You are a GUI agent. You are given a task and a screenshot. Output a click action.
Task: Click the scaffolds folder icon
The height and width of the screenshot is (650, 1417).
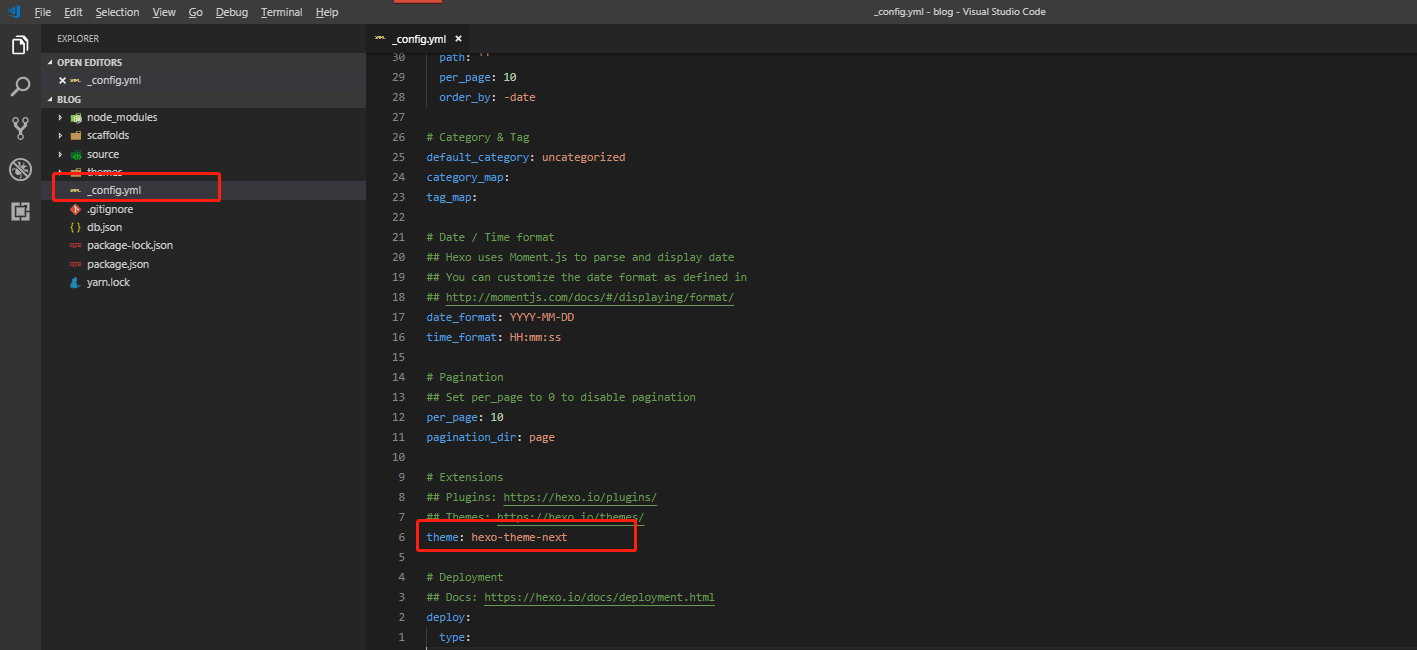[76, 135]
